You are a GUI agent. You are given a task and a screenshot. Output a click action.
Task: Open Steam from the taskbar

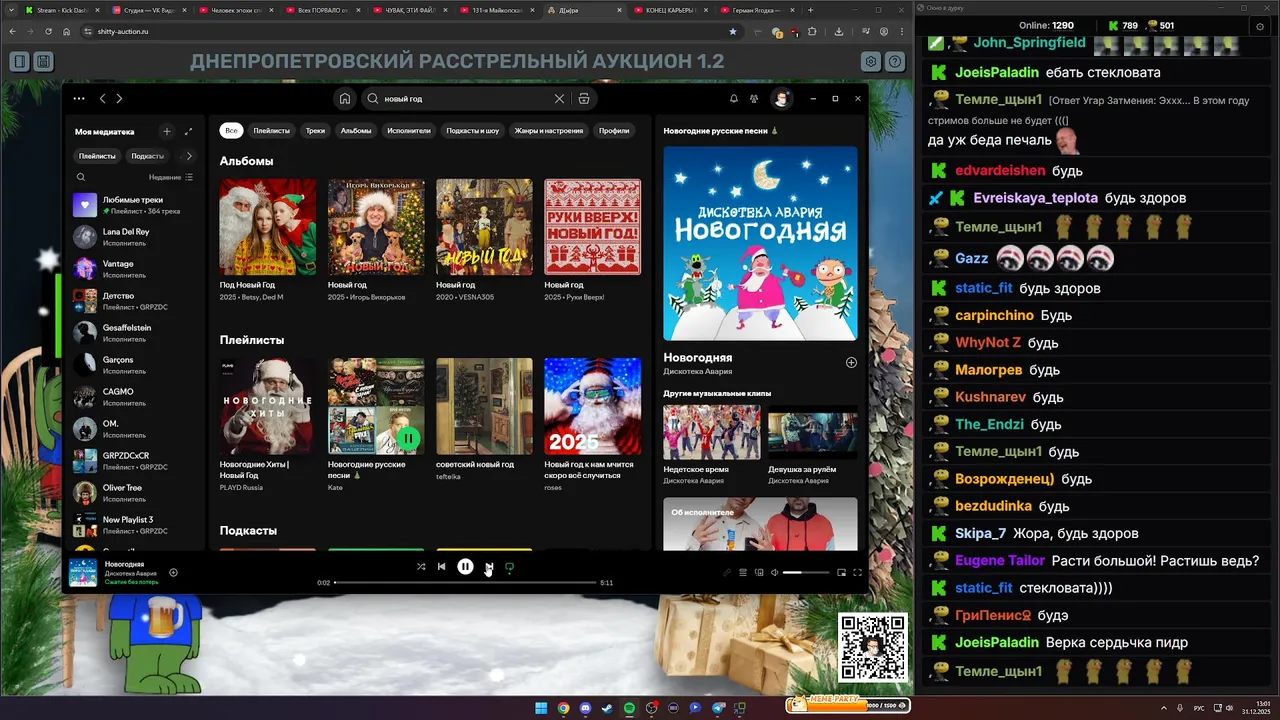pyautogui.click(x=607, y=708)
